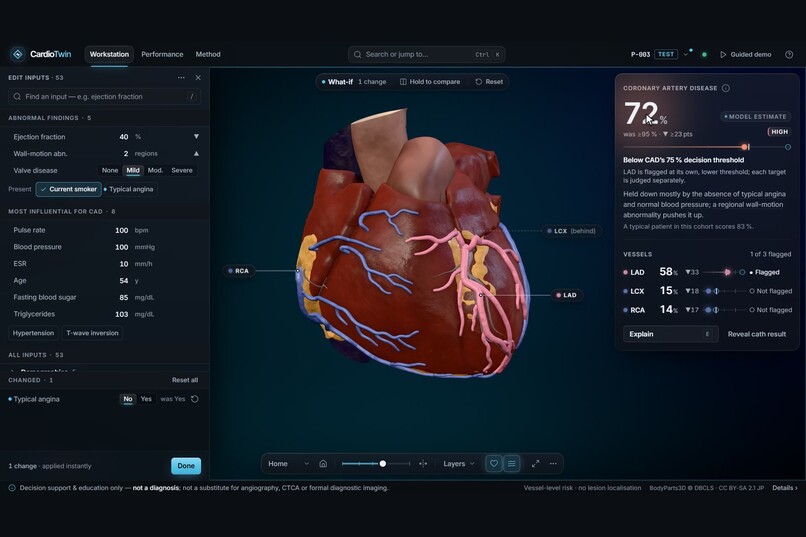This screenshot has width=806, height=537.
Task: Click the Ejection fraction down arrow
Action: tap(196, 137)
